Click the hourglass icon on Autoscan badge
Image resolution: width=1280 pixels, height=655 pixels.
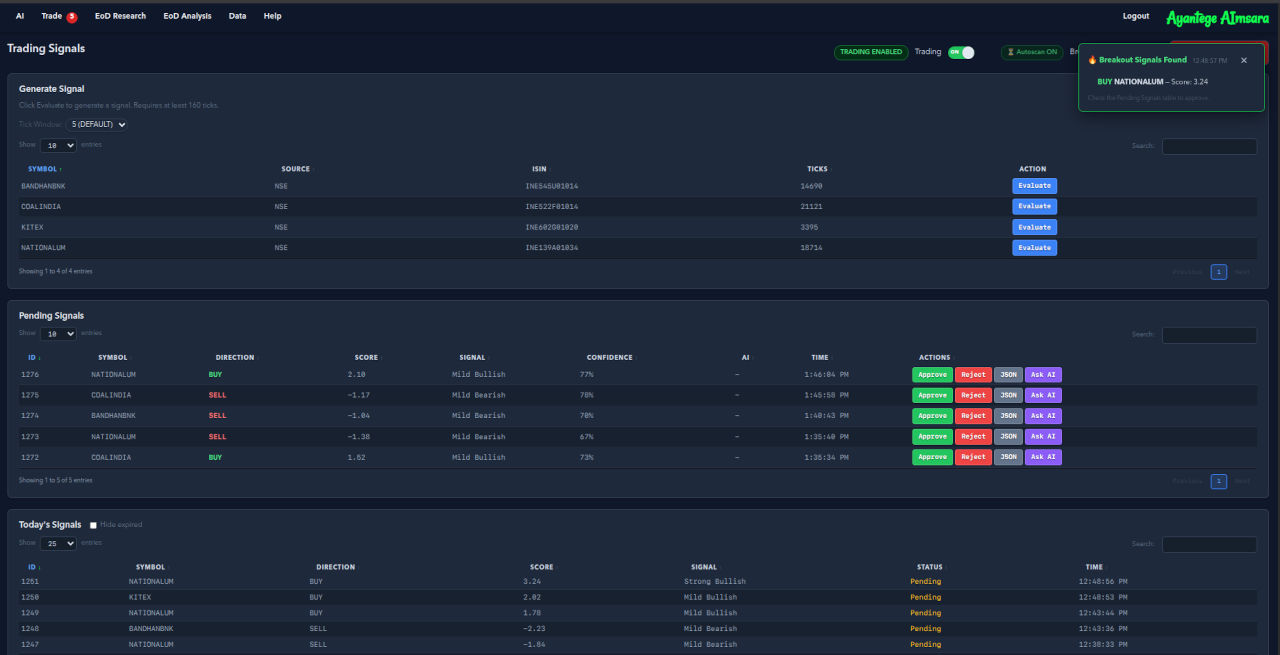[1011, 51]
